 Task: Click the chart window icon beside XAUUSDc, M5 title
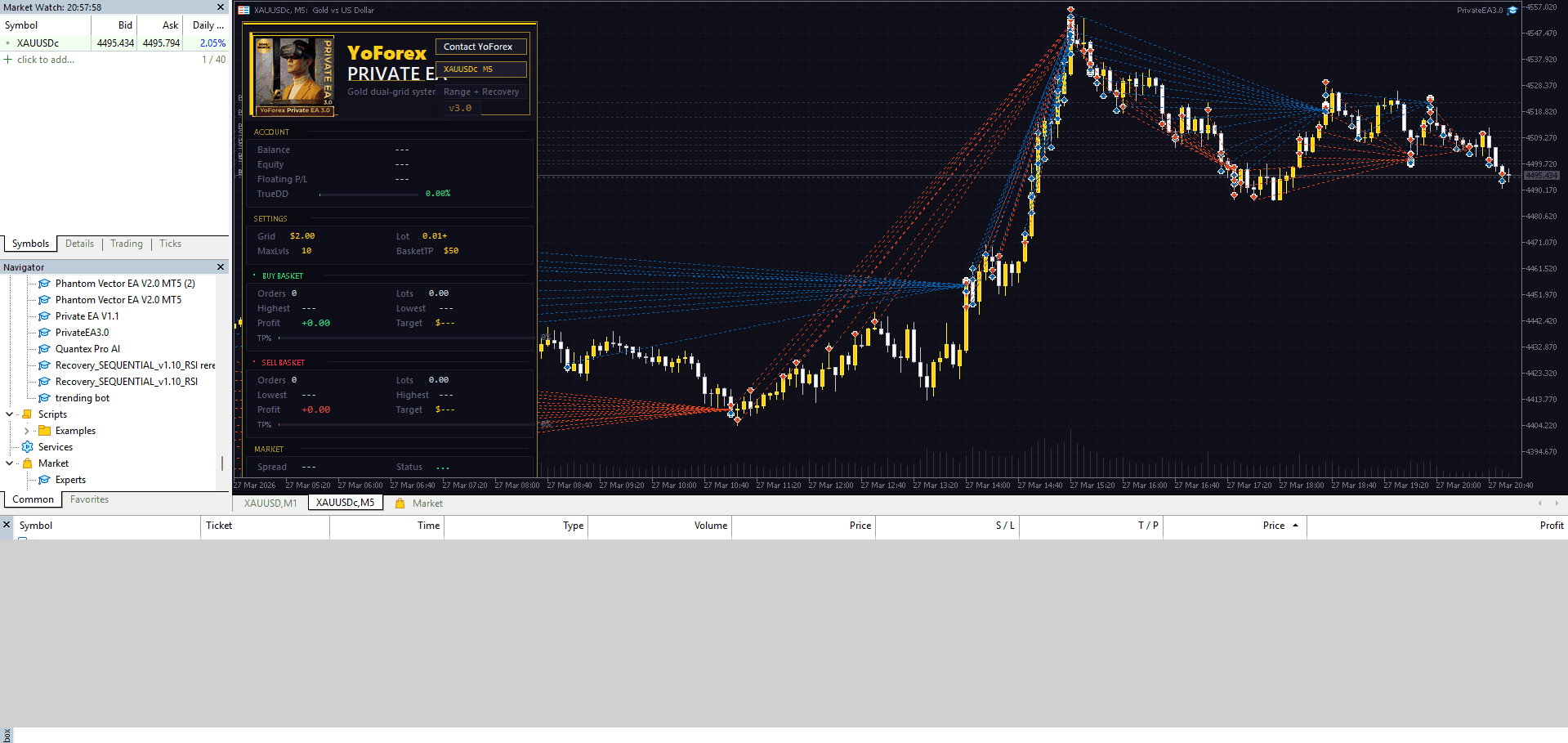pyautogui.click(x=243, y=11)
